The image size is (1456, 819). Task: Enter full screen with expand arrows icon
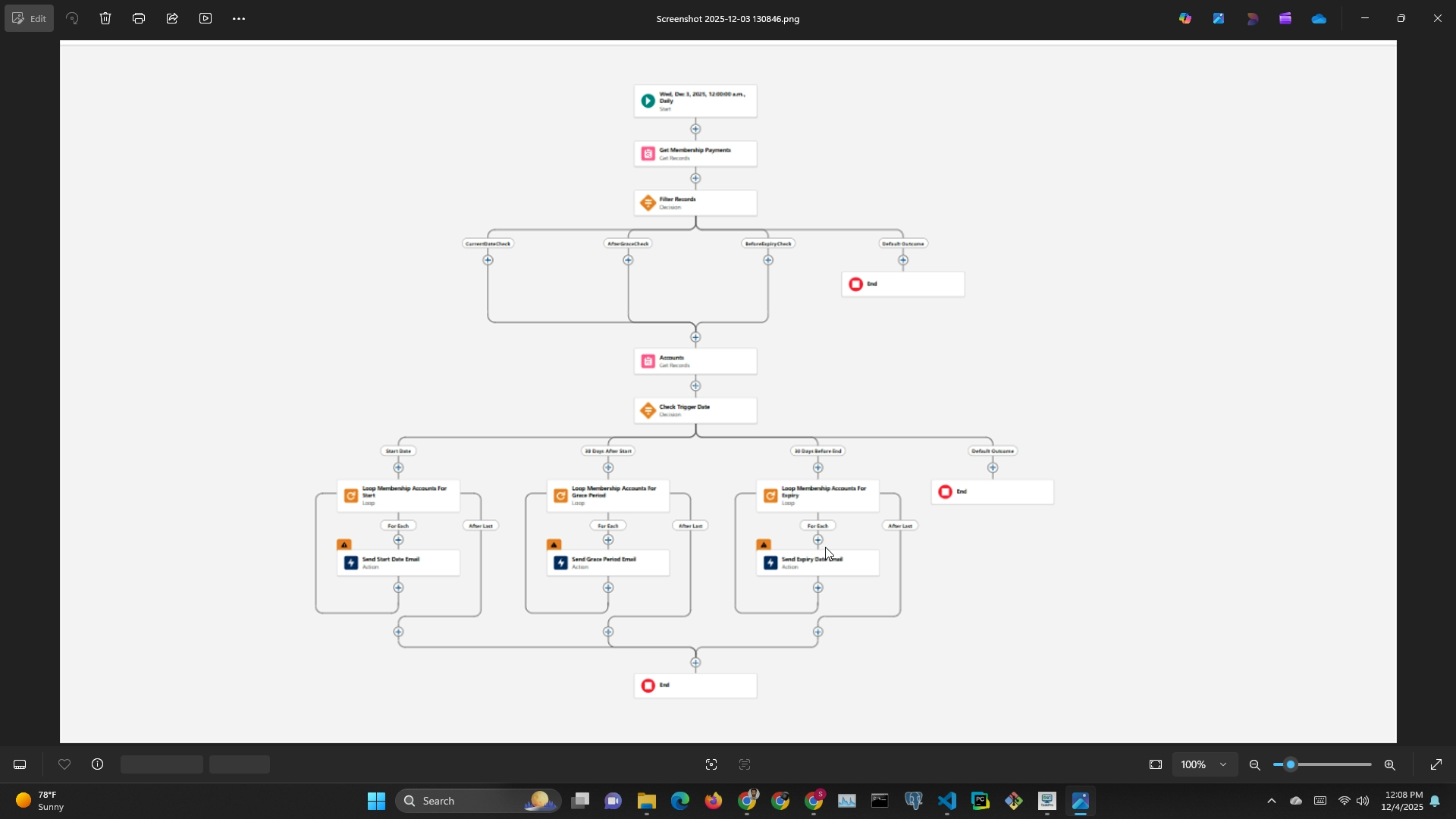(x=1436, y=764)
